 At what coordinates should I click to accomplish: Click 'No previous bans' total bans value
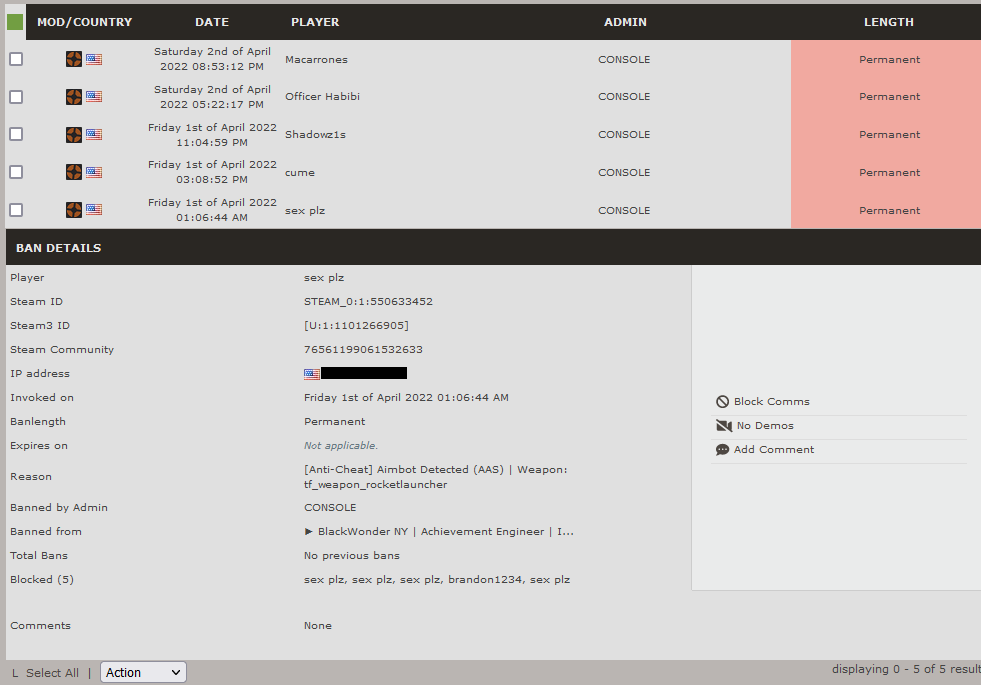coord(352,556)
